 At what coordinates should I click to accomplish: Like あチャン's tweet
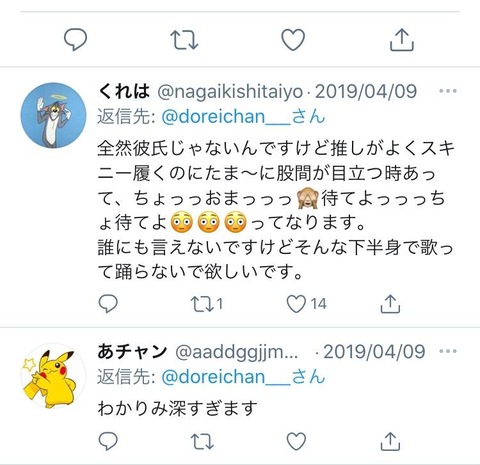tap(296, 441)
